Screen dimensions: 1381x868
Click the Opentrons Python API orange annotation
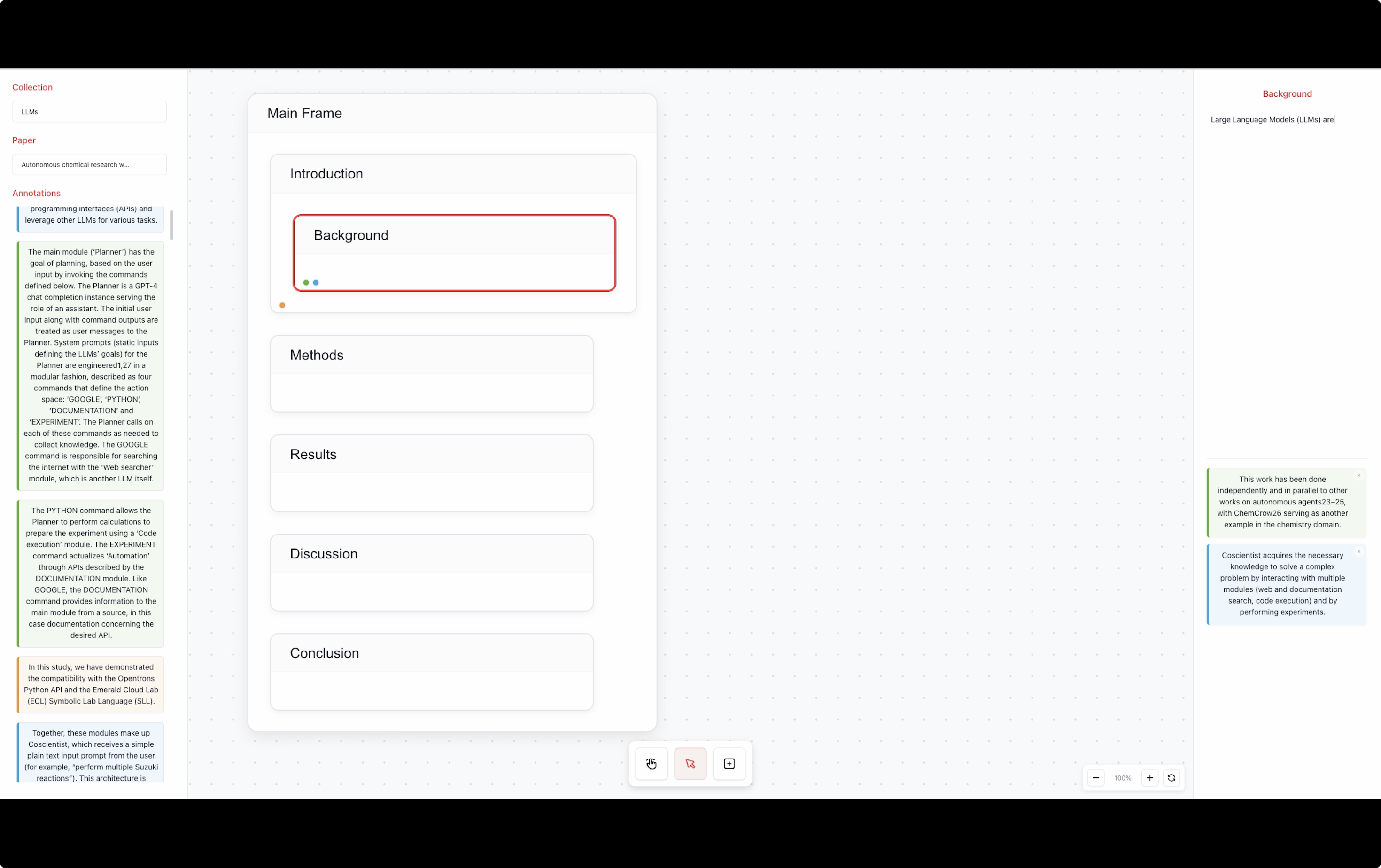(x=91, y=684)
